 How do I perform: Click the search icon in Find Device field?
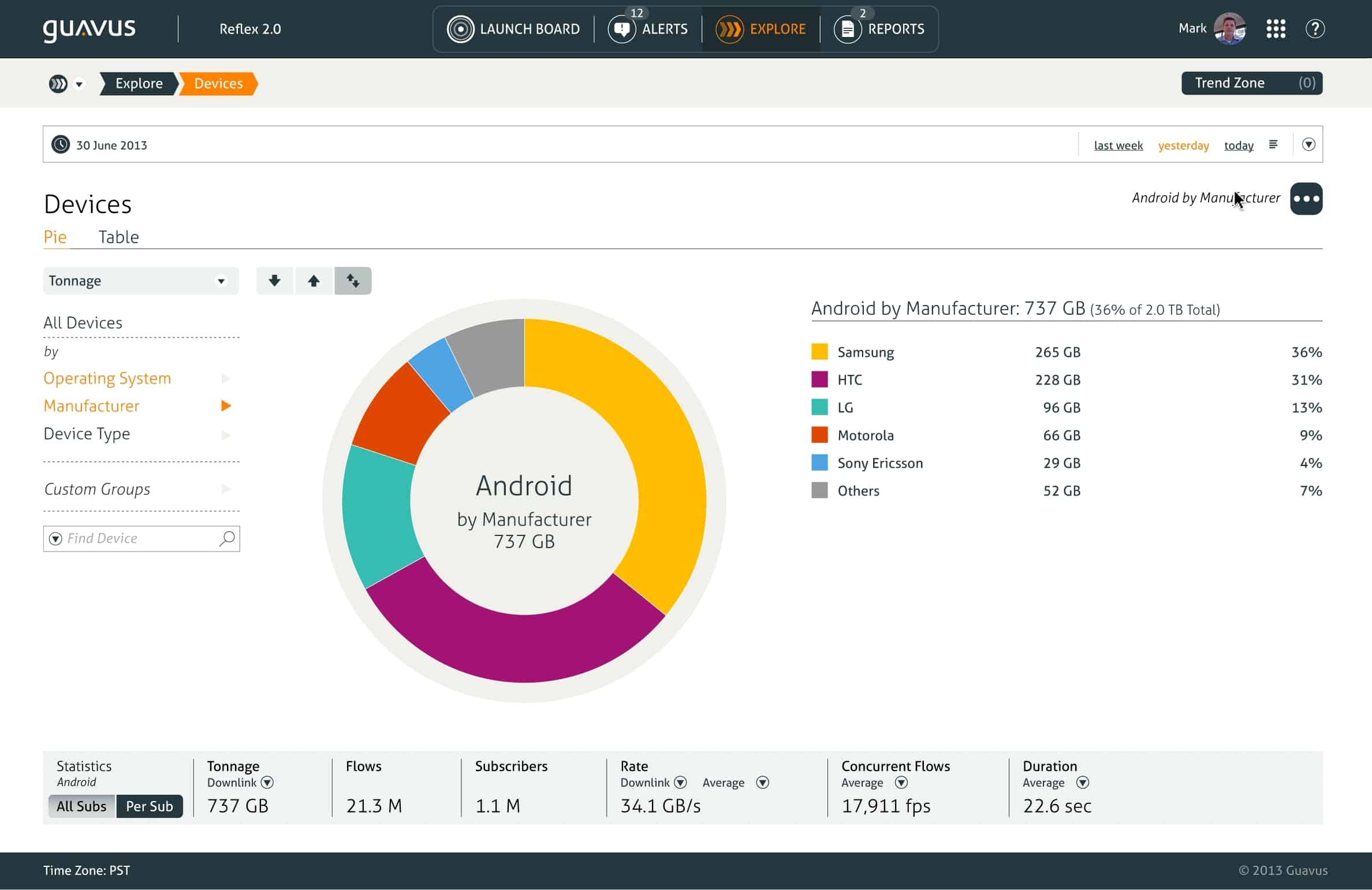click(x=226, y=538)
